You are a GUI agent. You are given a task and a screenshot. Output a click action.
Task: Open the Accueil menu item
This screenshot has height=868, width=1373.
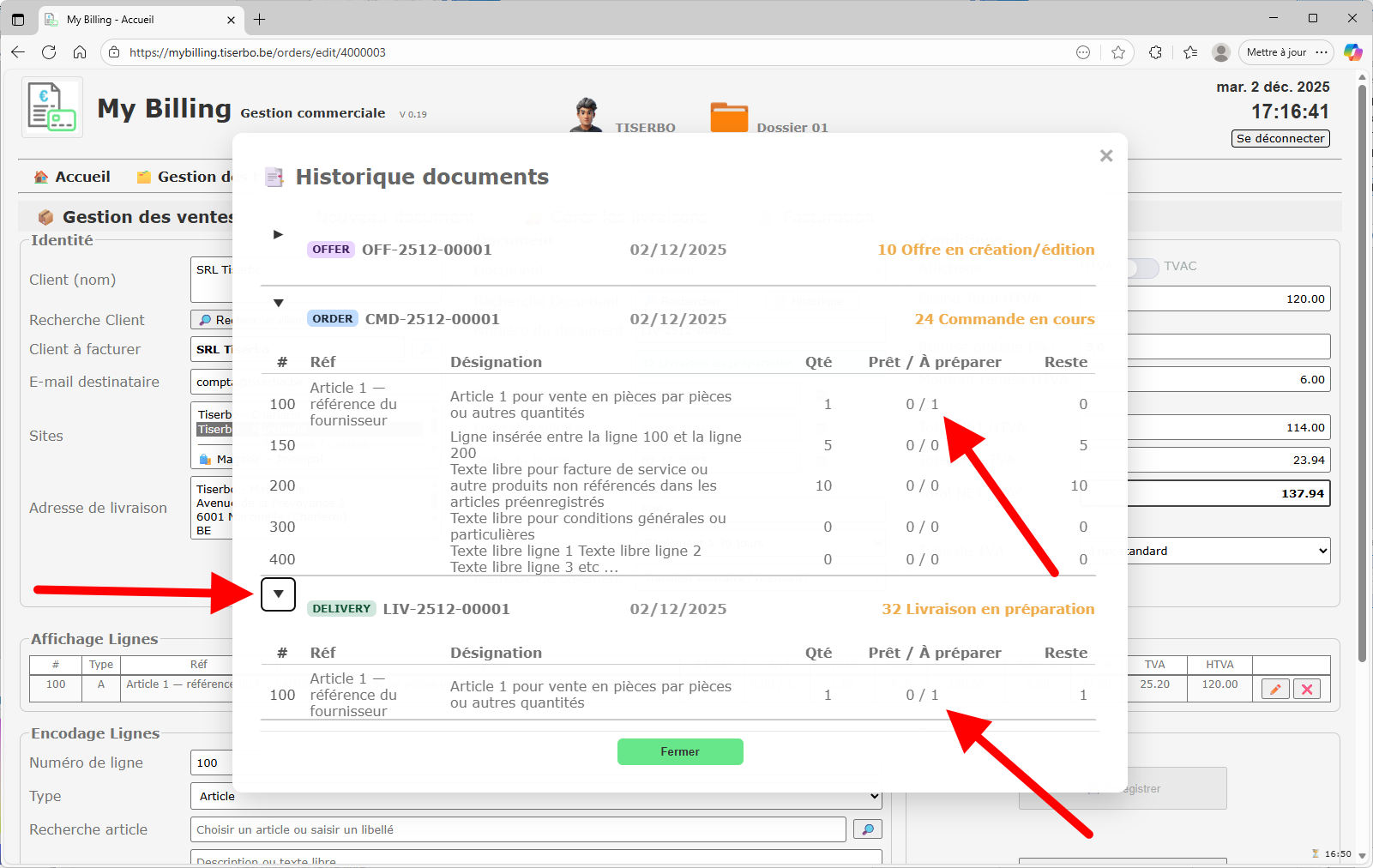(72, 177)
